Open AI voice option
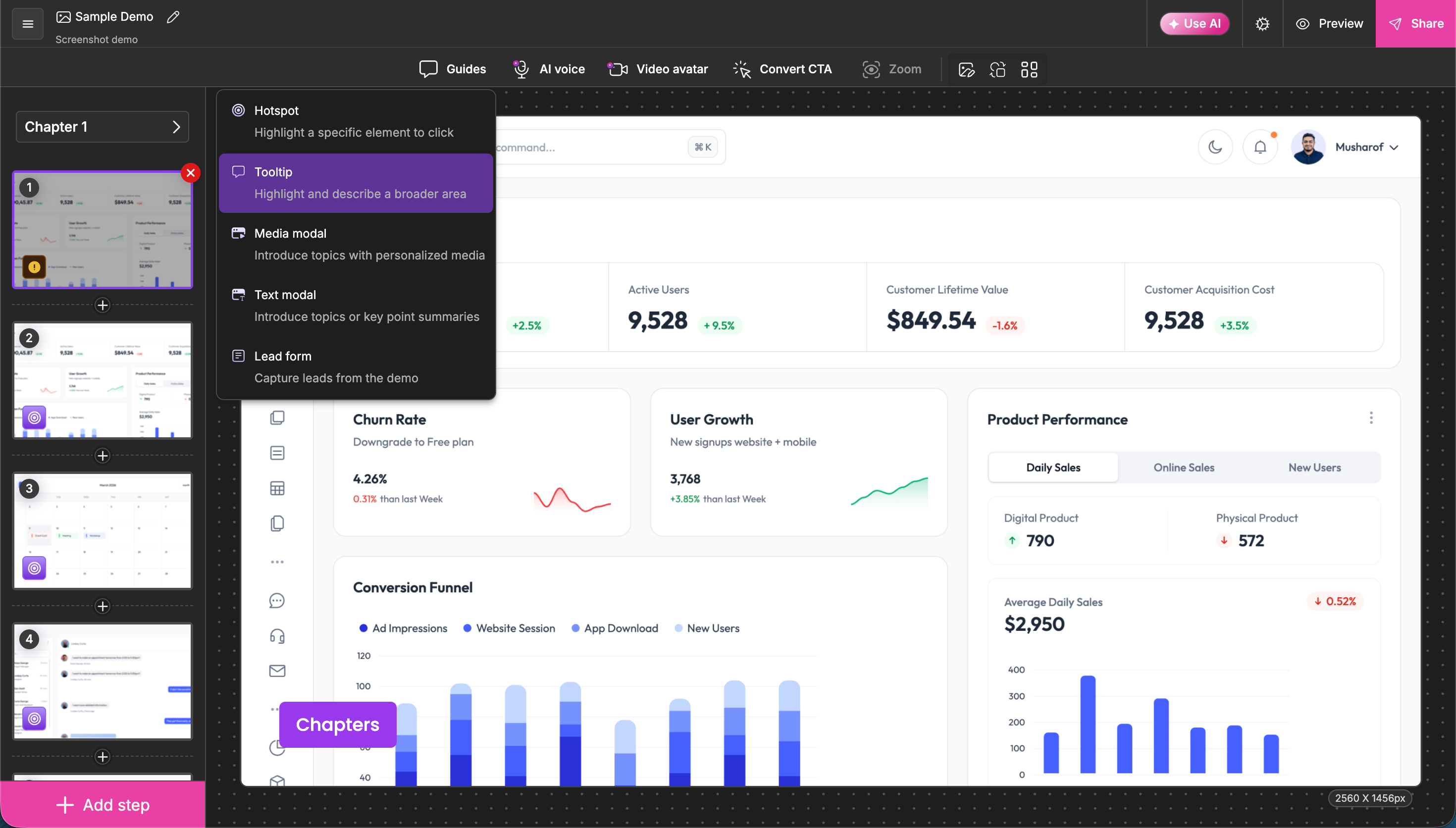The width and height of the screenshot is (1456, 828). tap(549, 69)
